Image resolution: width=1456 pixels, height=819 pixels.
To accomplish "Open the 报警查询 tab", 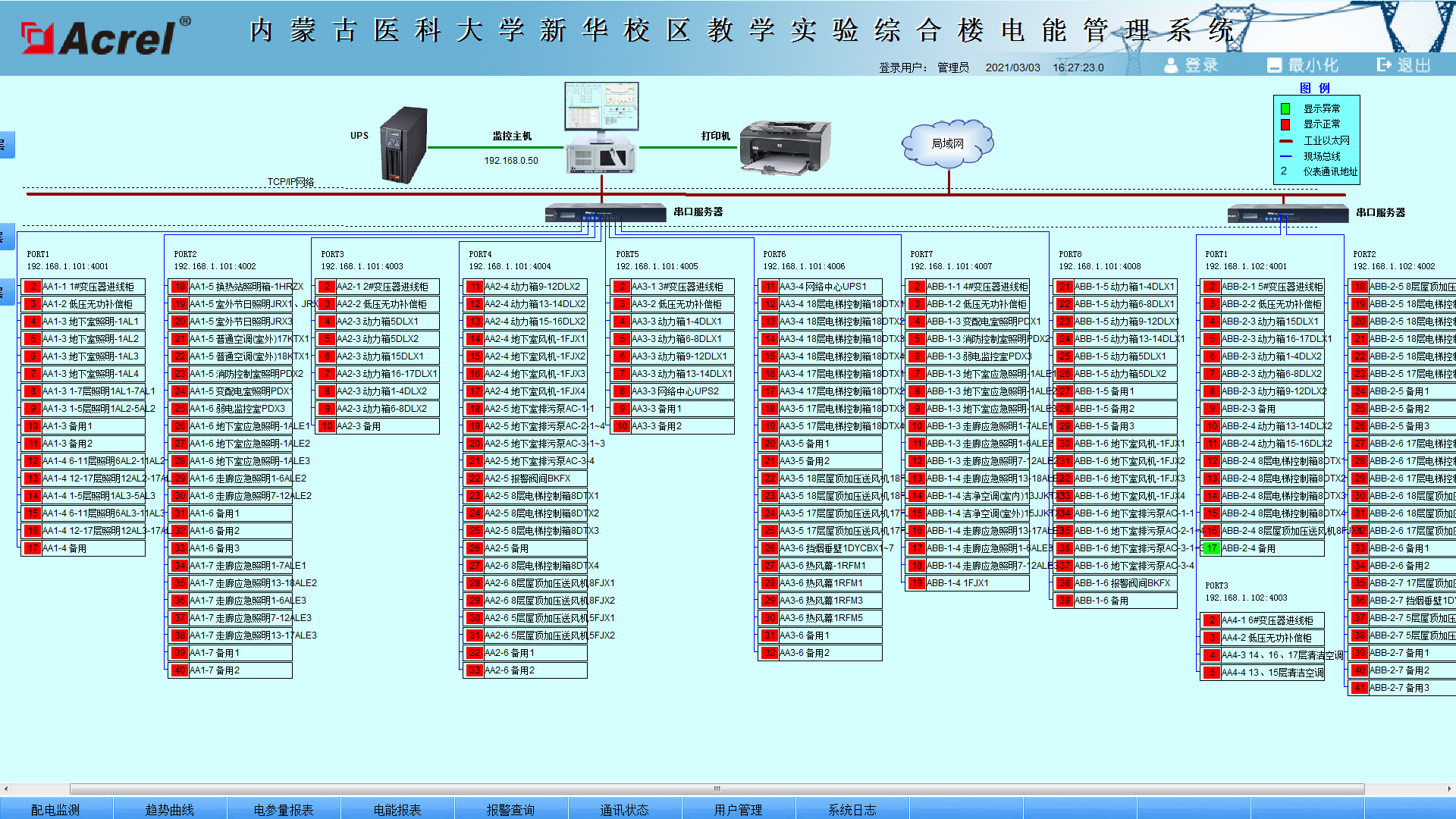I will (510, 809).
